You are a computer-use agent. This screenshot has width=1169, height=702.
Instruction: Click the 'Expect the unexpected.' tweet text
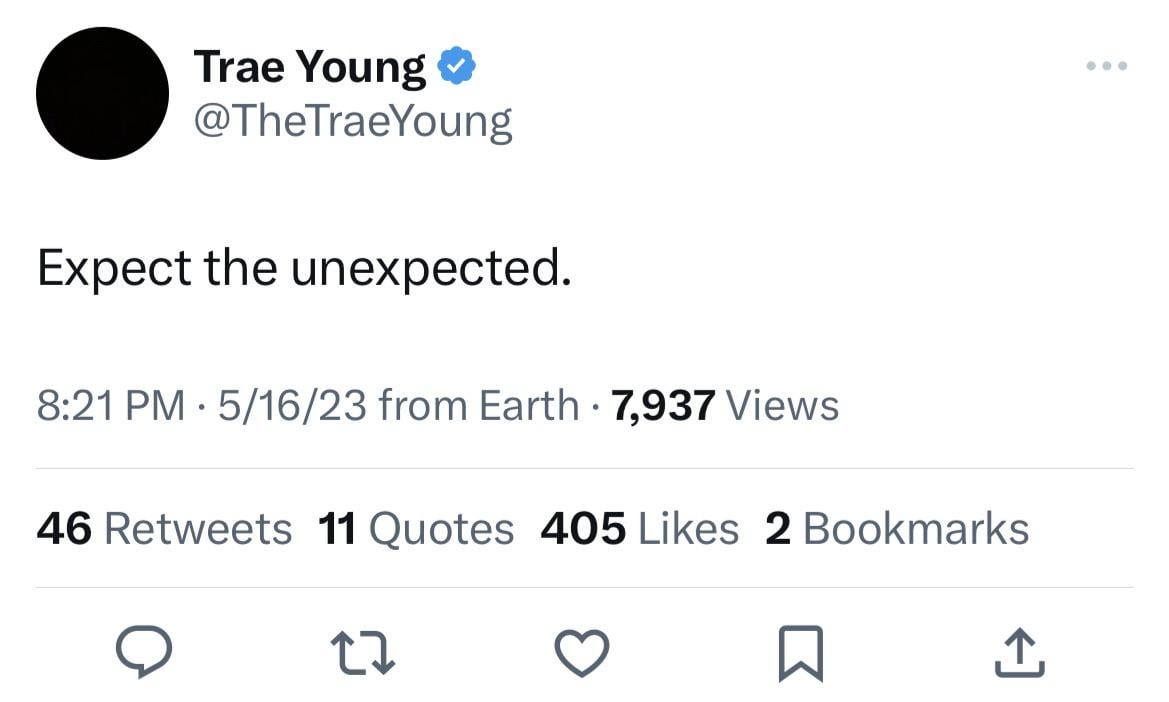(304, 270)
